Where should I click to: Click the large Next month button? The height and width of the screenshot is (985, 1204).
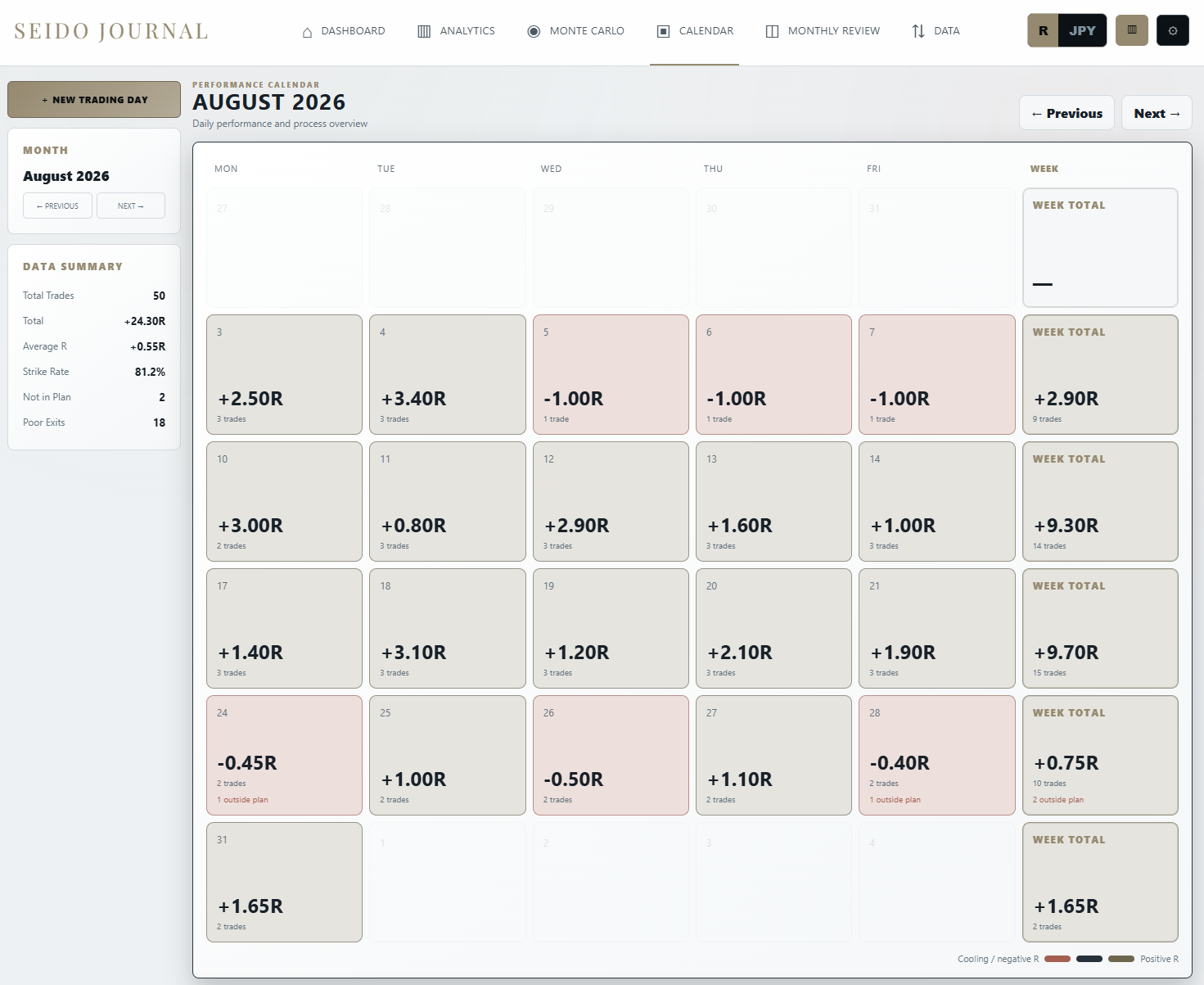1157,113
